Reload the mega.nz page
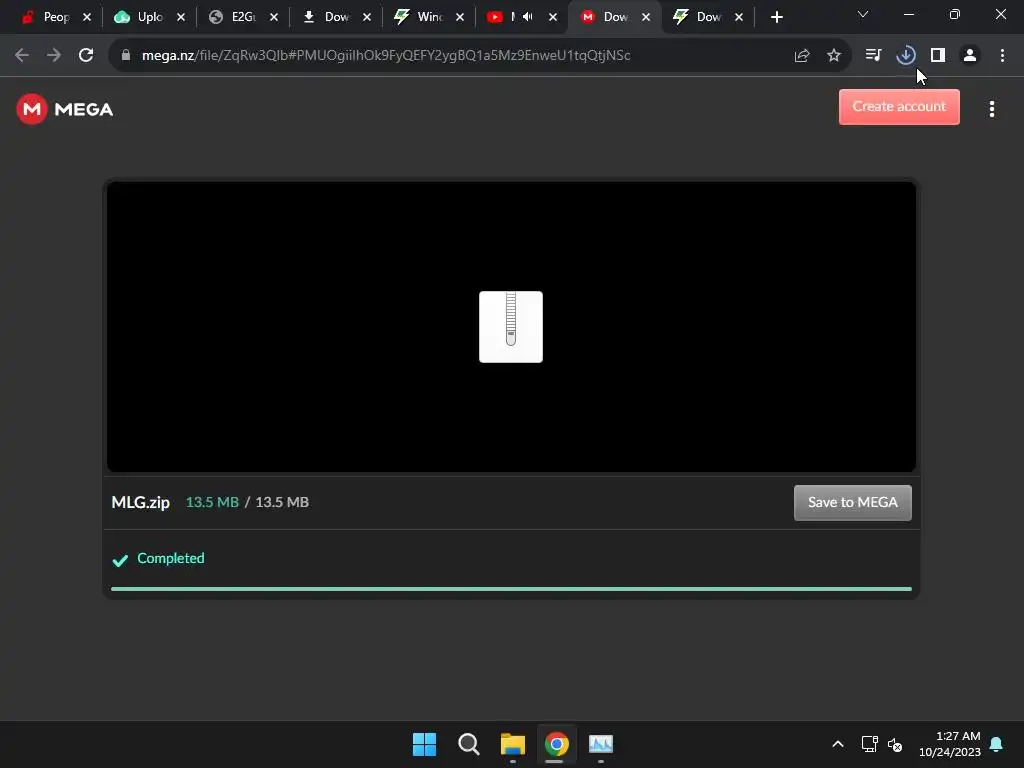Screen dimensions: 1024x768 point(86,56)
